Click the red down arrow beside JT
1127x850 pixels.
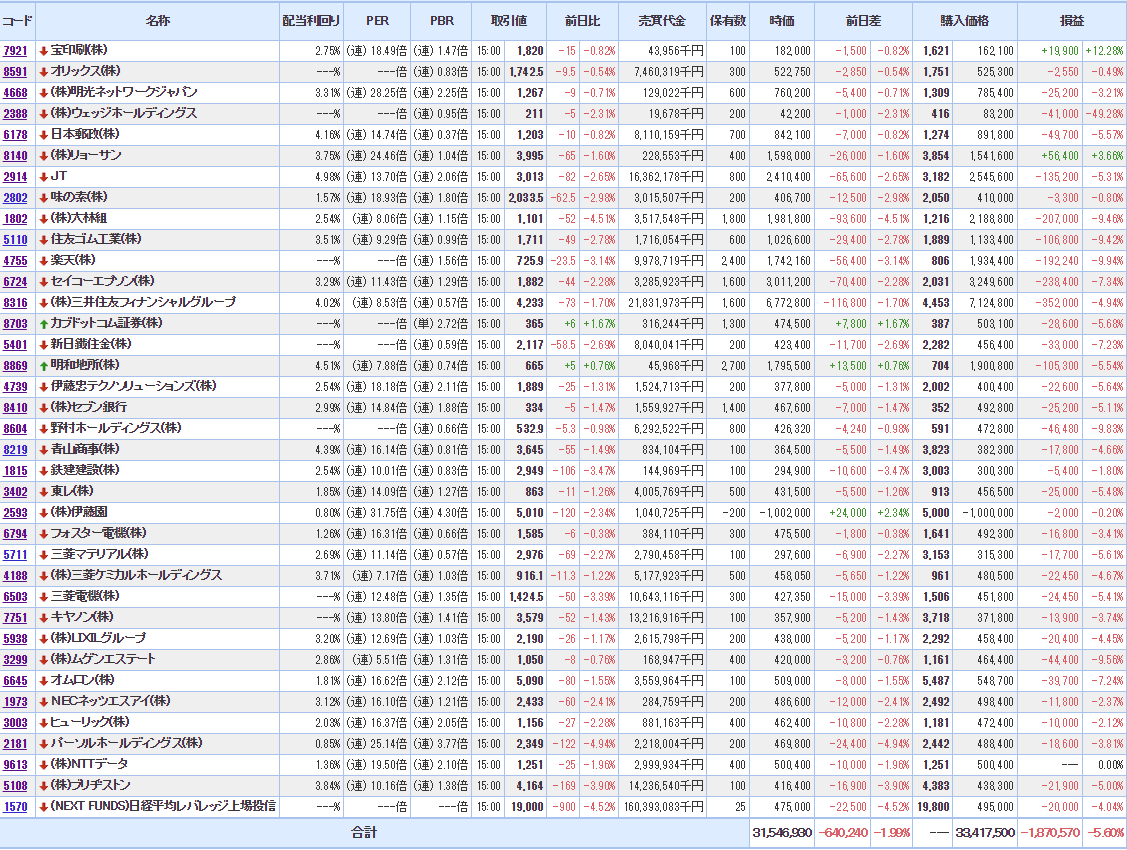pyautogui.click(x=43, y=176)
